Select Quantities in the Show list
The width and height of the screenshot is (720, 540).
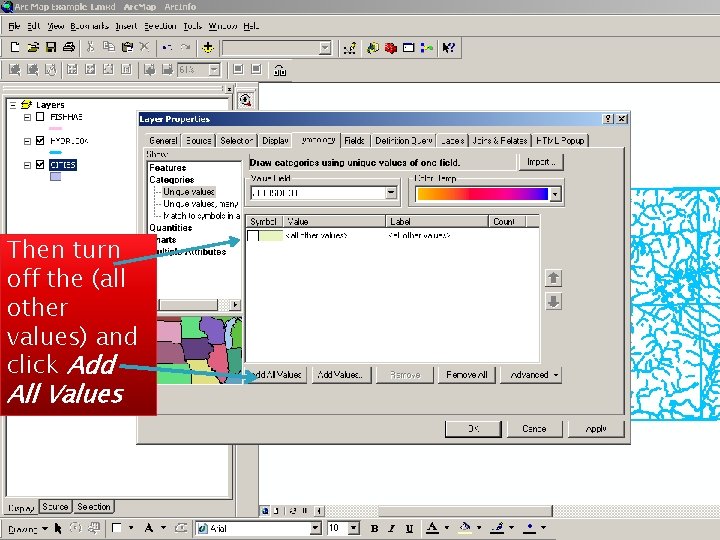170,227
